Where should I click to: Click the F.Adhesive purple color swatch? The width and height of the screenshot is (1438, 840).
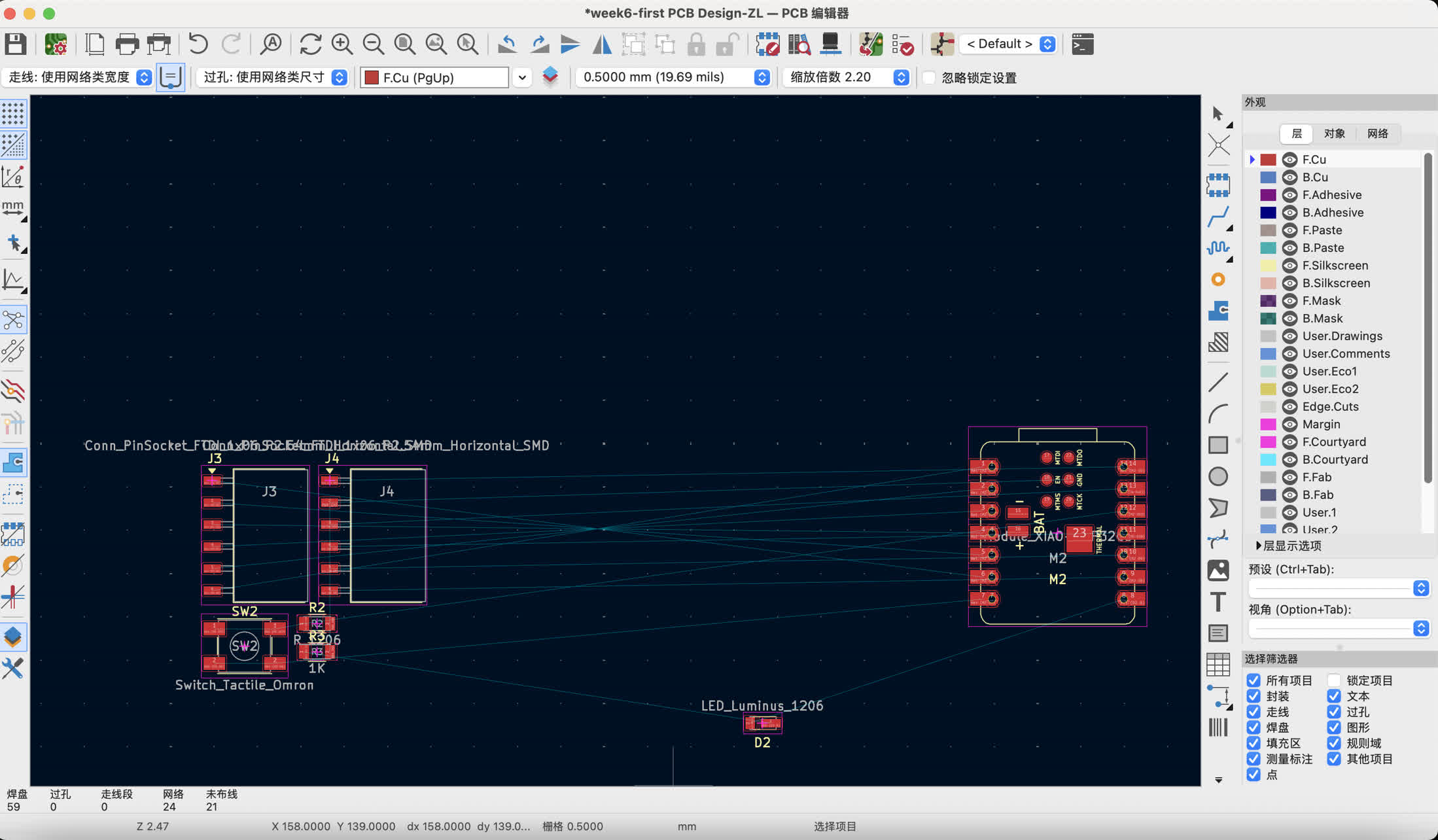pyautogui.click(x=1268, y=195)
